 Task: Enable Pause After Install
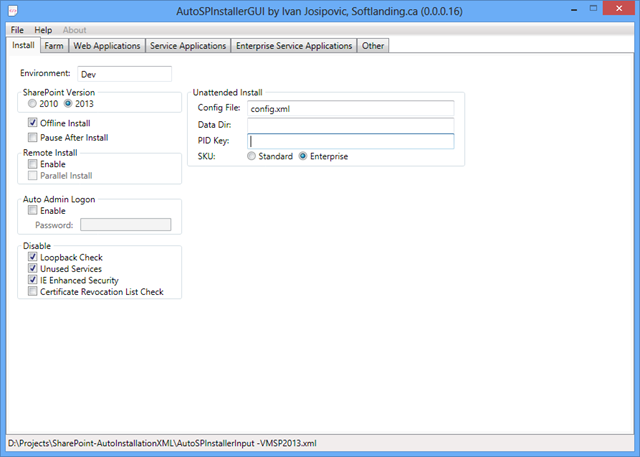coord(32,137)
